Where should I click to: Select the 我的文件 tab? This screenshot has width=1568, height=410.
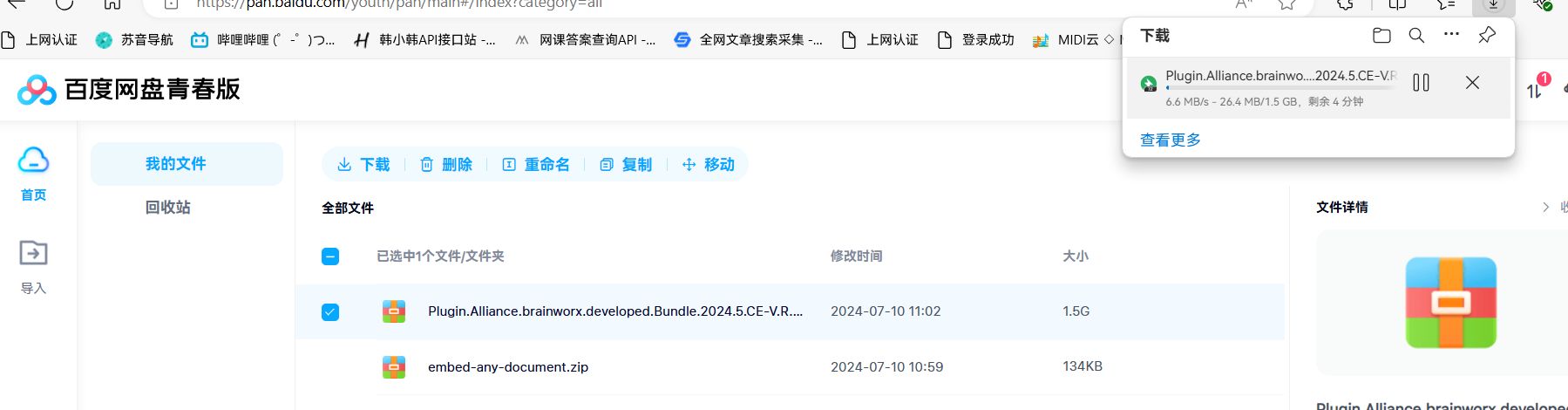187,164
